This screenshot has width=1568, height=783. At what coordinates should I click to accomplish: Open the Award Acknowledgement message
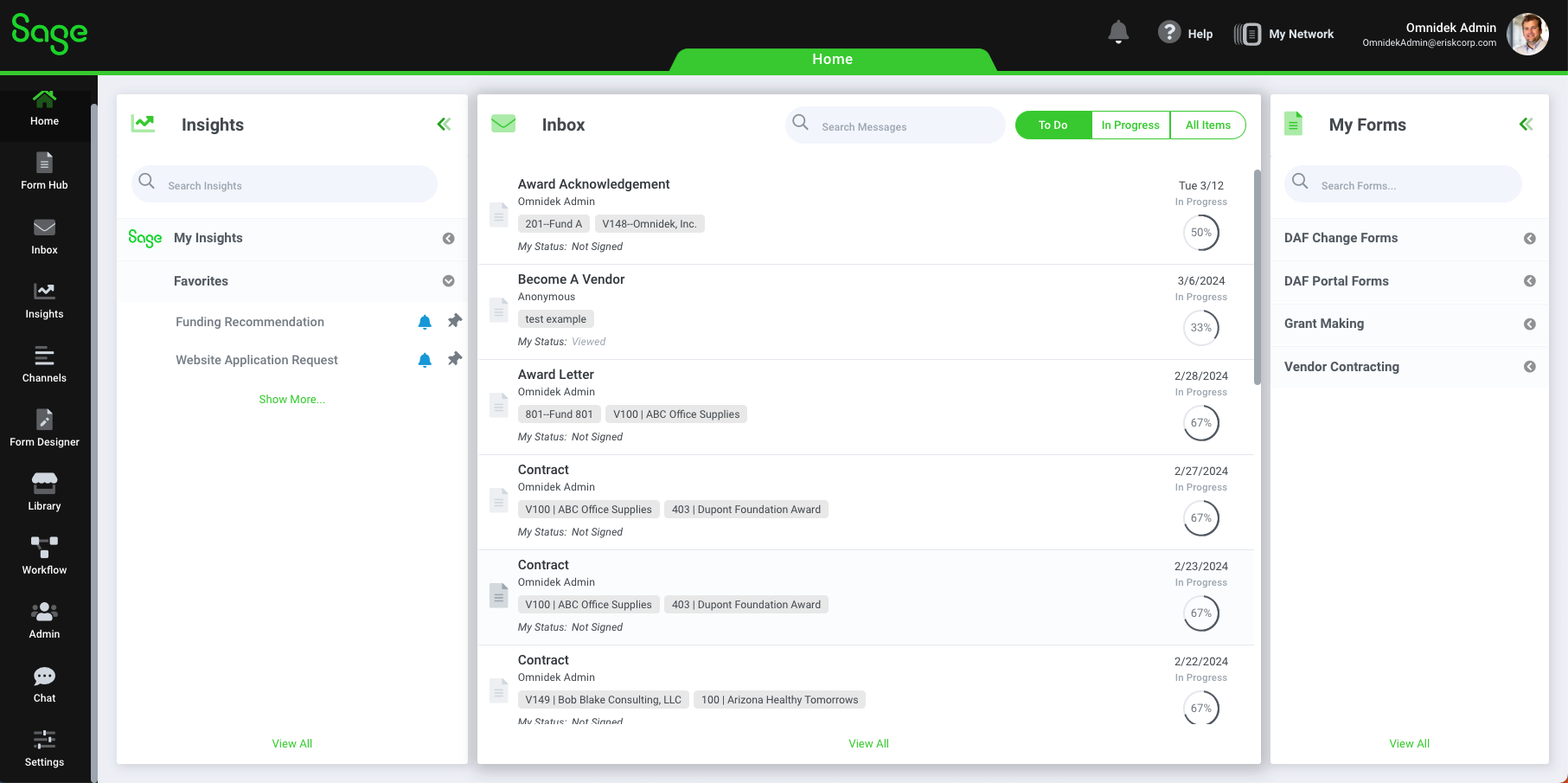tap(866, 216)
